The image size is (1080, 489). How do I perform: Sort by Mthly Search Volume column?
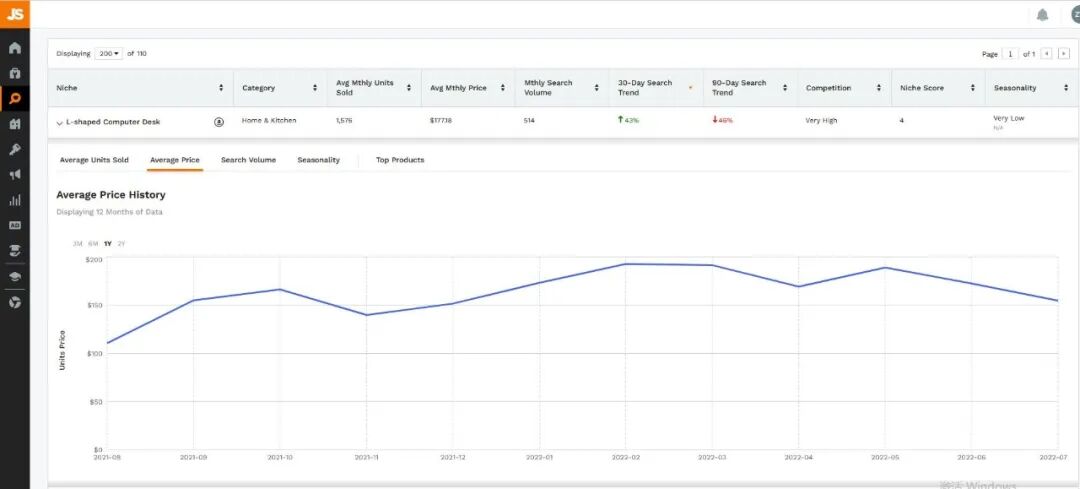(596, 87)
